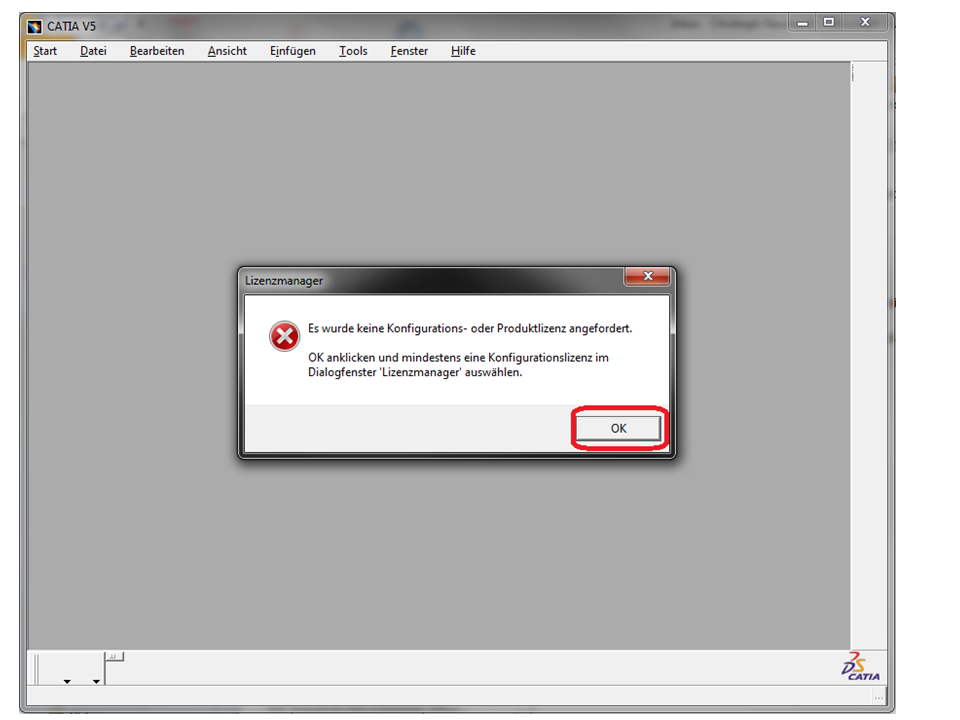Viewport: 960px width, 720px height.
Task: Minimize the CATIA V5 window
Action: [x=802, y=23]
